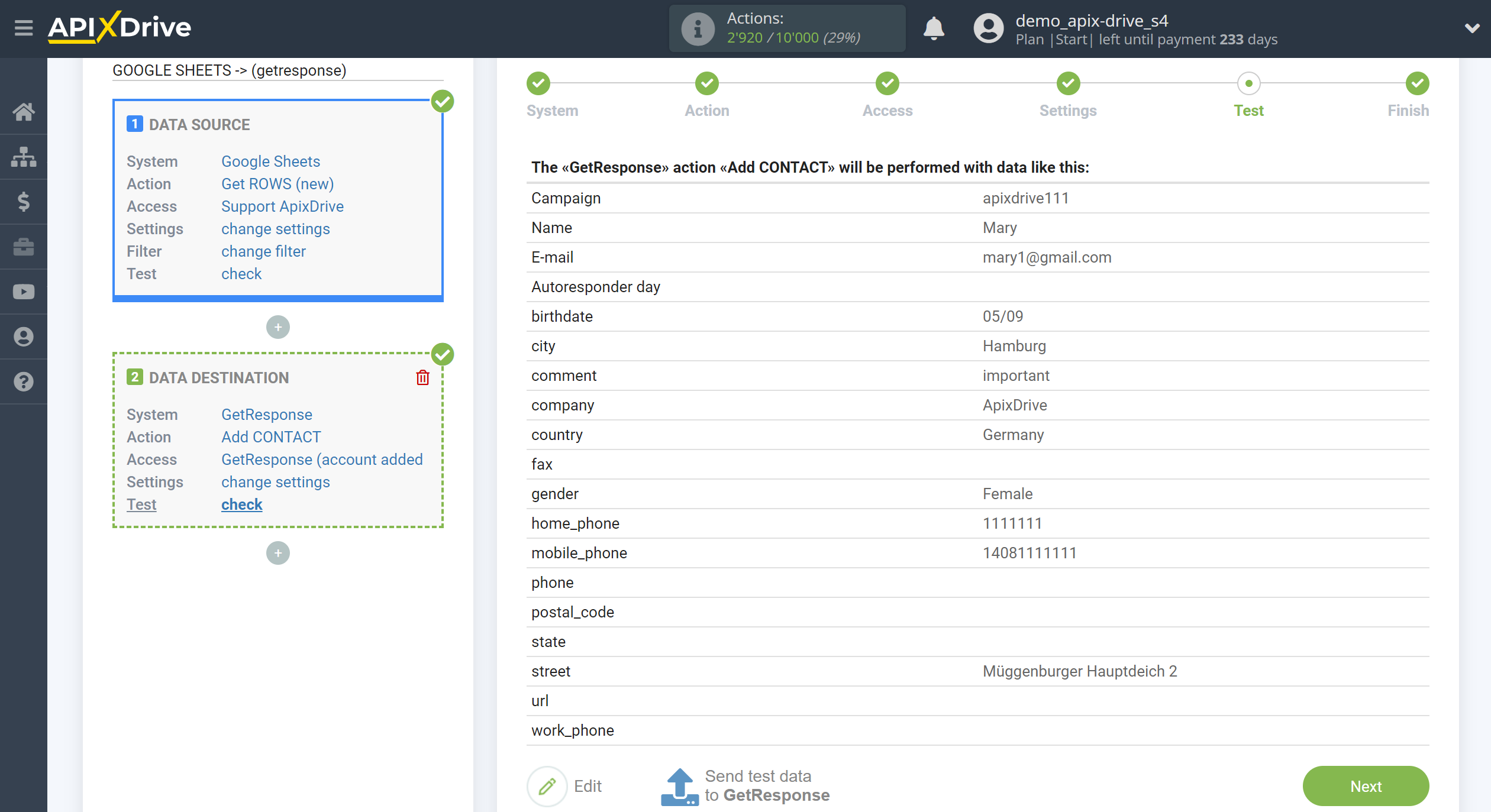
Task: Select the Name value Mary
Action: 999,228
